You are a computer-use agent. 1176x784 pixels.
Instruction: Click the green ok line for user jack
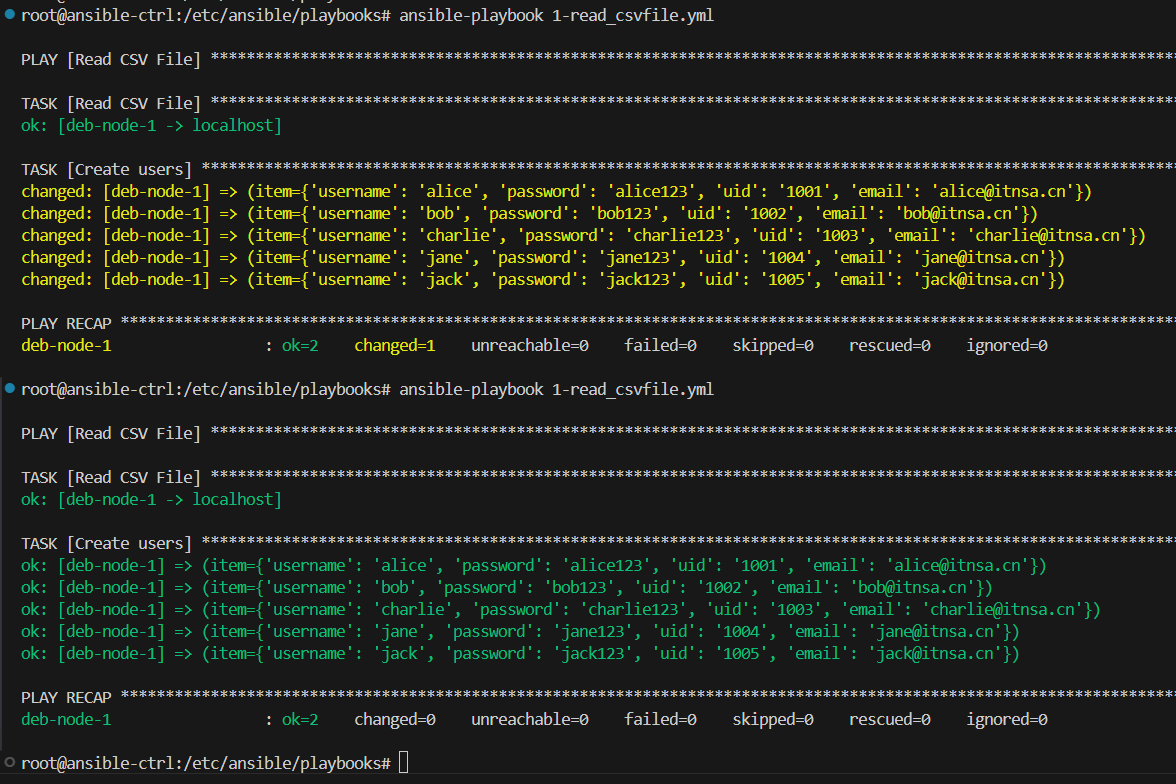[x=520, y=653]
